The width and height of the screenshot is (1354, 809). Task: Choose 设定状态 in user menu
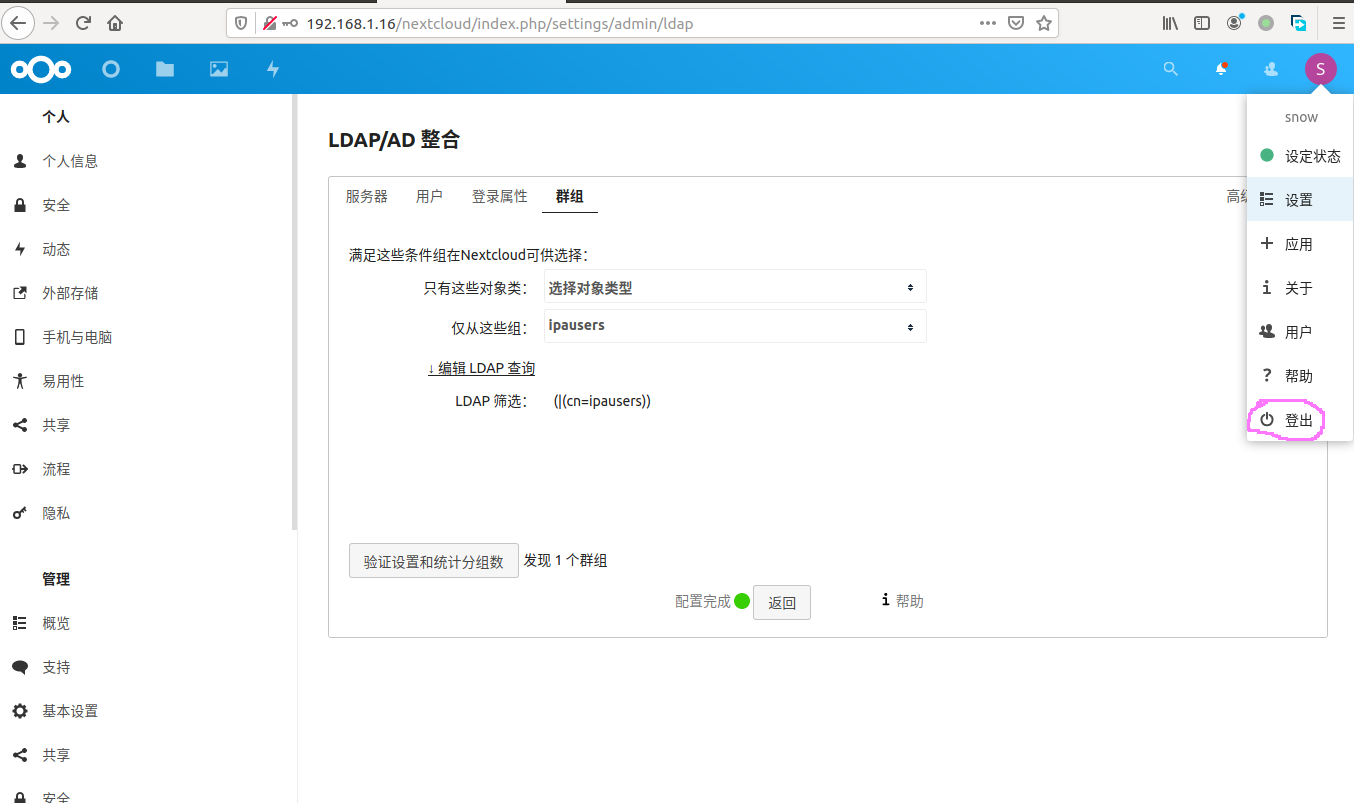1300,156
